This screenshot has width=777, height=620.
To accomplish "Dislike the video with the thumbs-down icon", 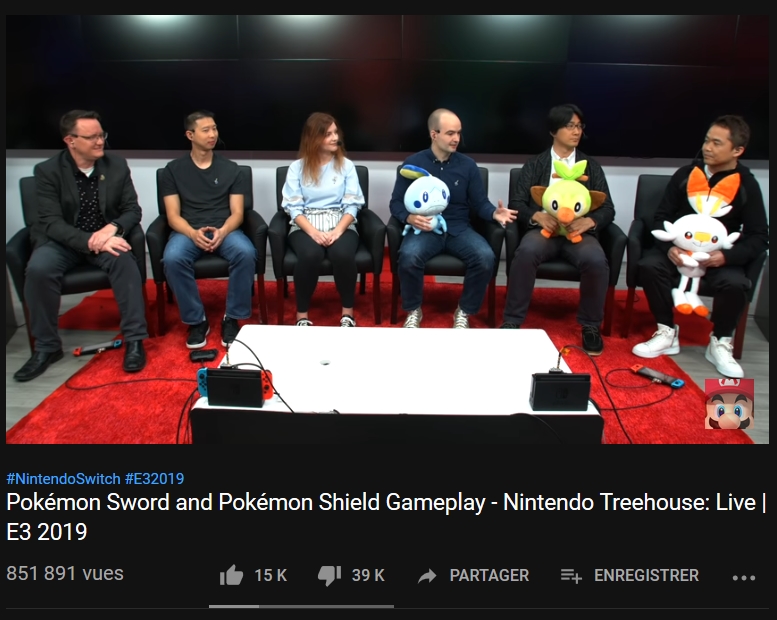I will (x=330, y=576).
